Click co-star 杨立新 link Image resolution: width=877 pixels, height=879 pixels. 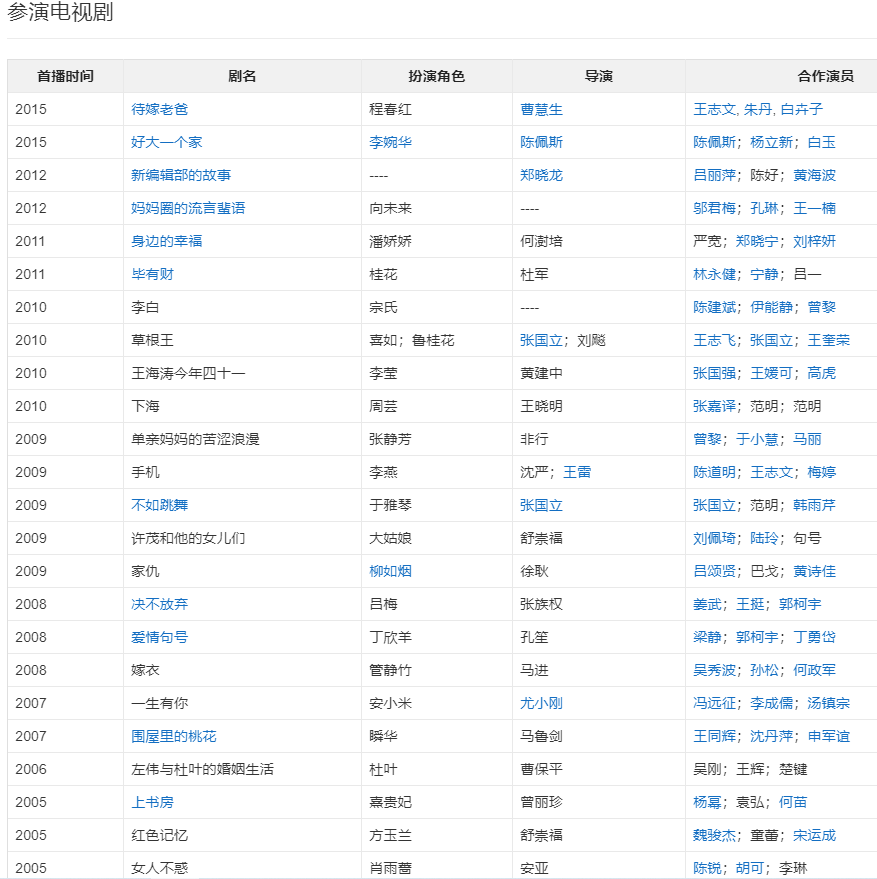(772, 142)
